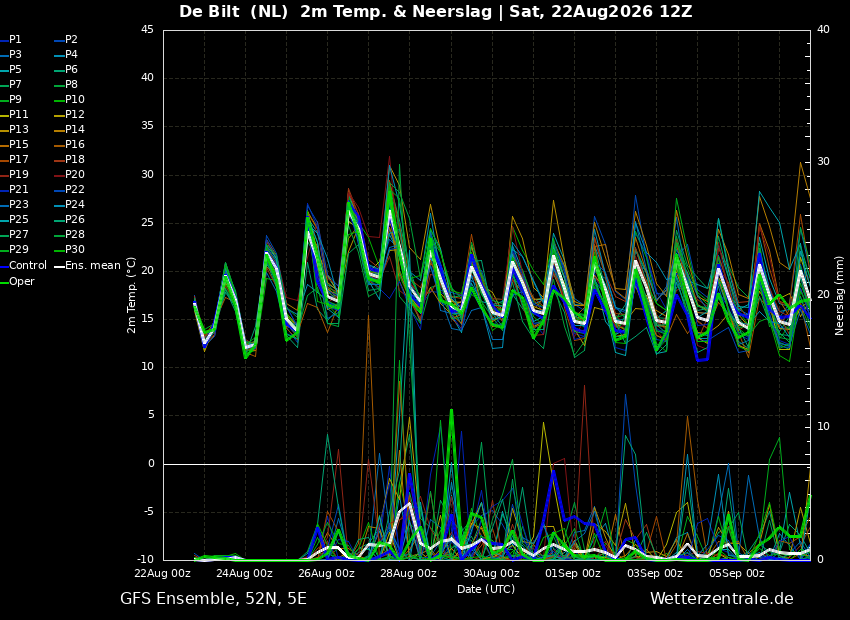Screen dimensions: 850x620
Task: Click legend label P5
Action: pos(15,69)
